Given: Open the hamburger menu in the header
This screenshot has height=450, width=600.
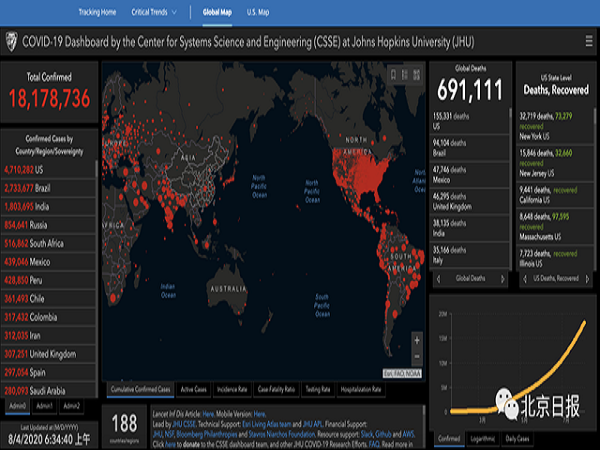Looking at the screenshot, I should (587, 42).
